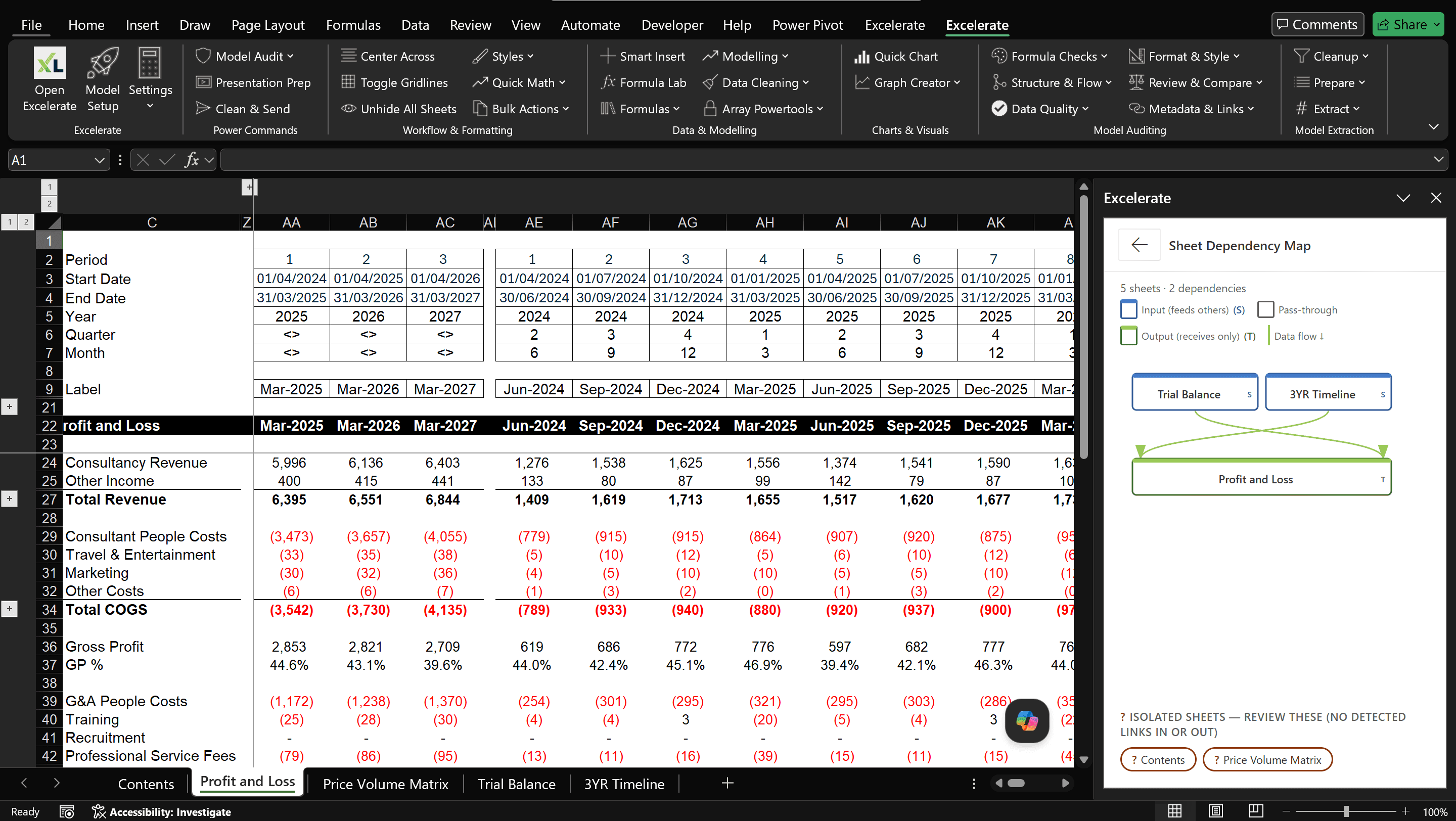
Task: Expand grouped rows at row 34
Action: click(x=9, y=609)
